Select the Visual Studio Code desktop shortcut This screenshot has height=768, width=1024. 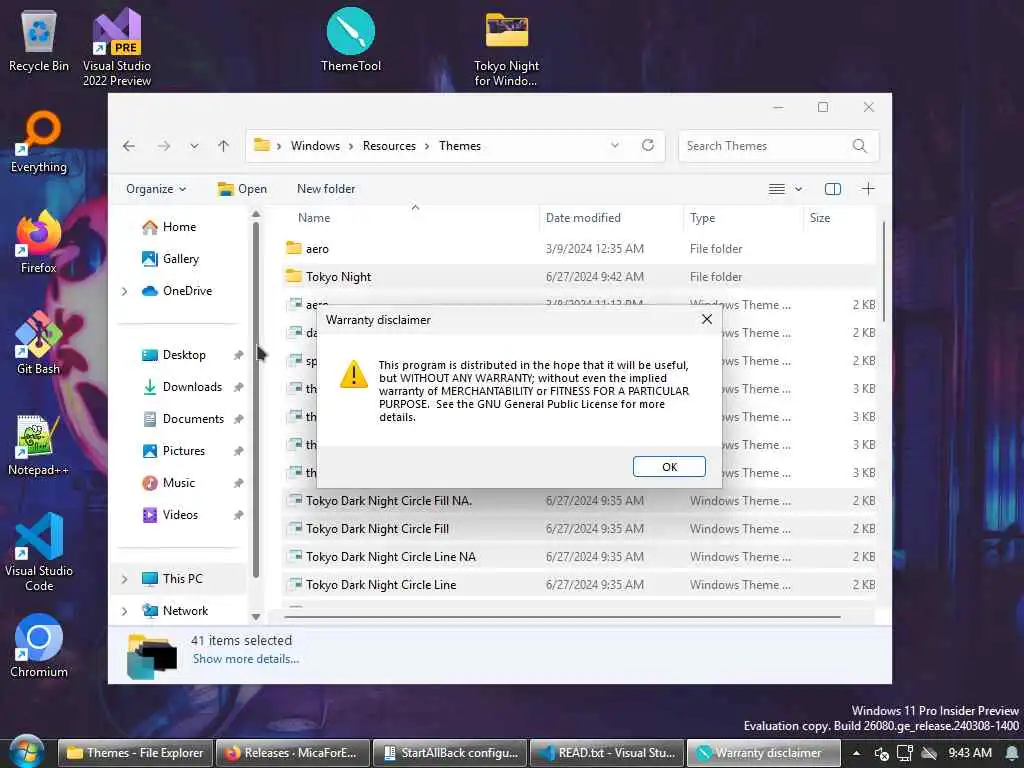39,552
